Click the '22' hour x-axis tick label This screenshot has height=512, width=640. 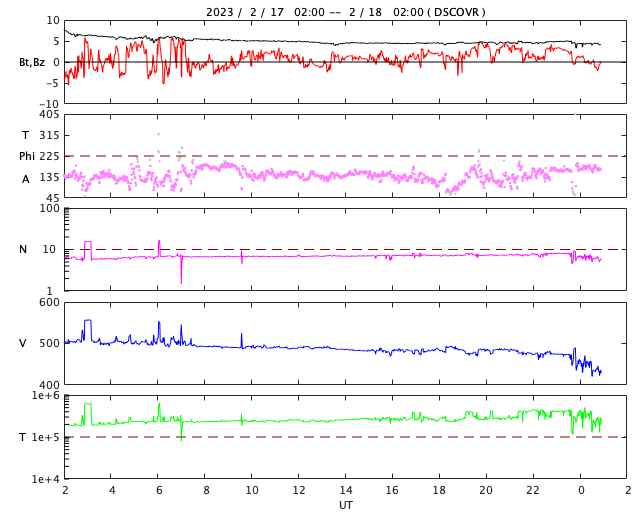533,490
